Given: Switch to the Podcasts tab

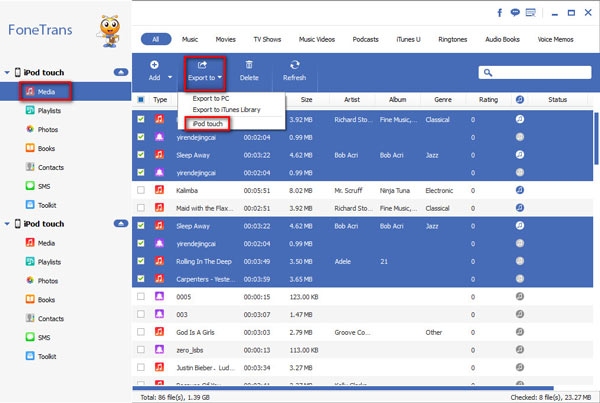Looking at the screenshot, I should pos(365,39).
